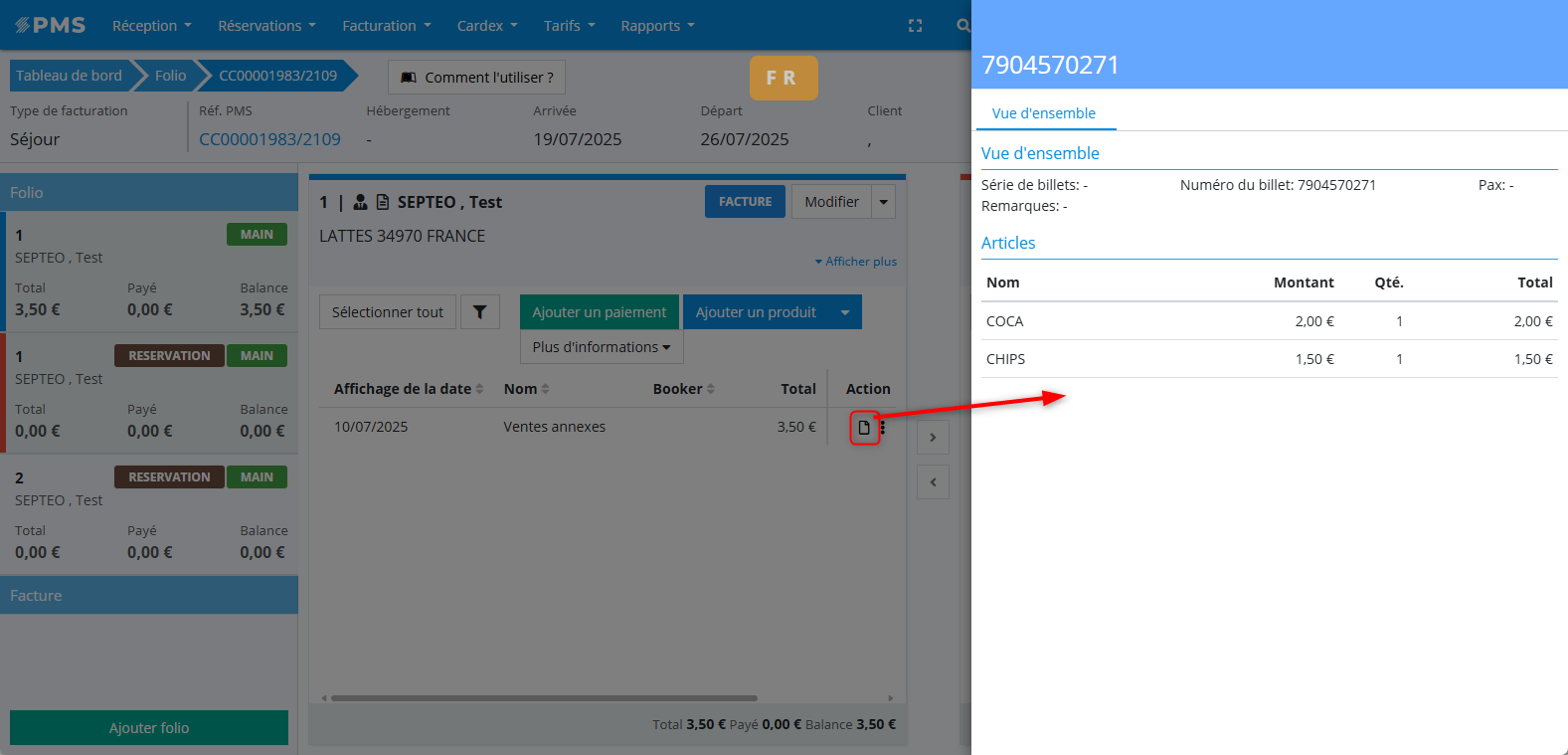Click the horizontal scrollbar in folio table

[544, 698]
